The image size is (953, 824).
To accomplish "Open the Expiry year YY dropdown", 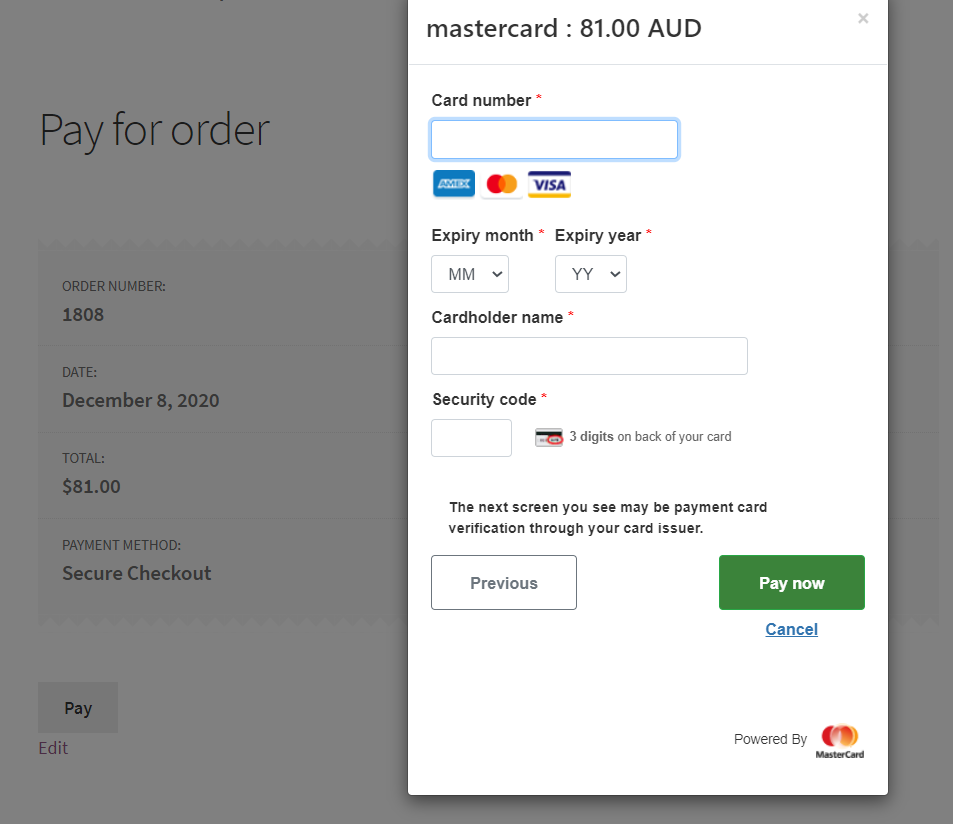I will coord(590,273).
